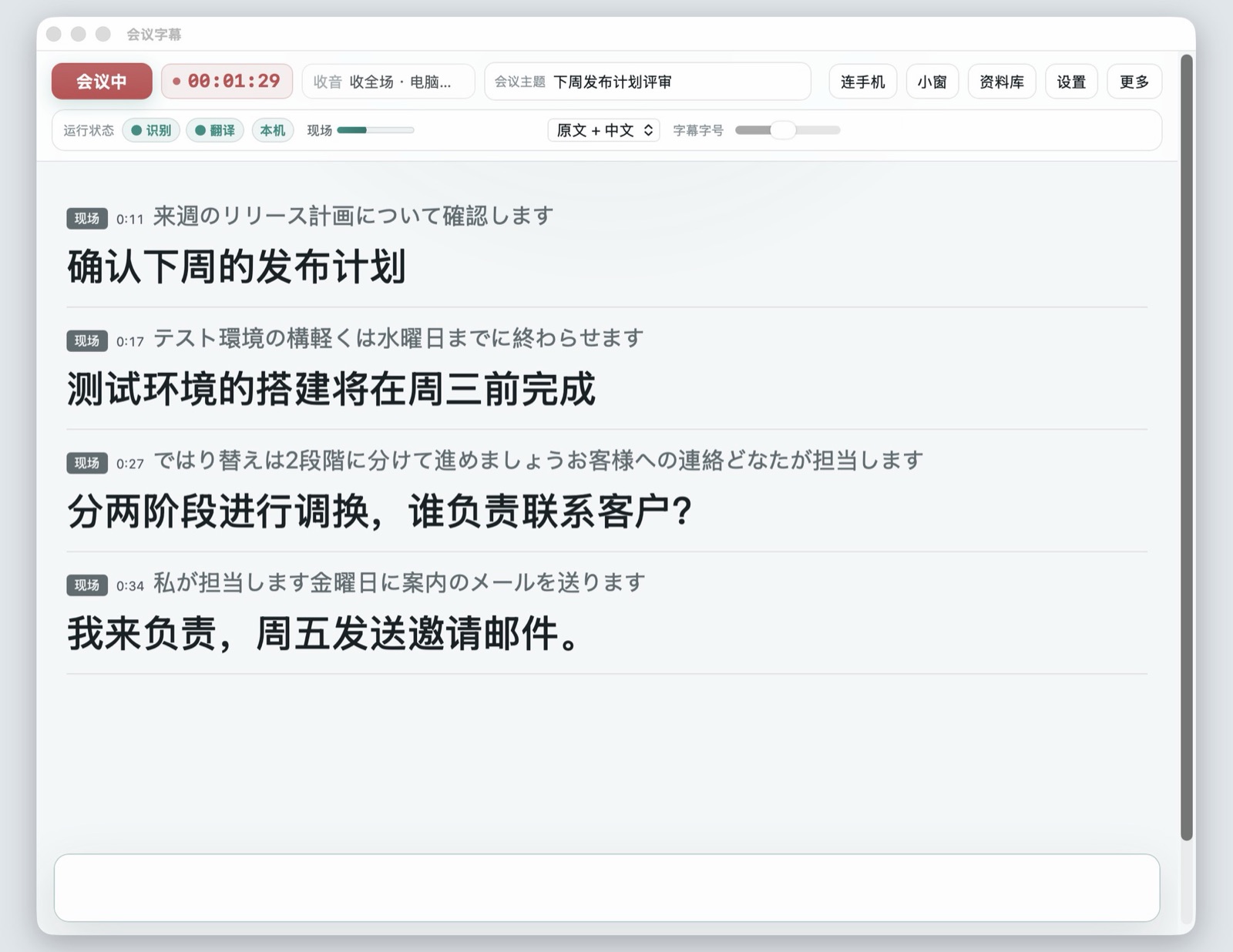Open the 原文 + 中文 display mode dropdown
Image resolution: width=1233 pixels, height=952 pixels.
coord(604,130)
